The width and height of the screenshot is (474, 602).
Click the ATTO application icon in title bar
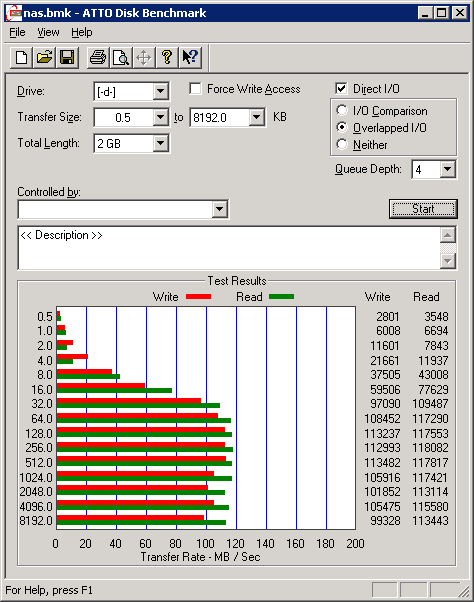tap(14, 13)
